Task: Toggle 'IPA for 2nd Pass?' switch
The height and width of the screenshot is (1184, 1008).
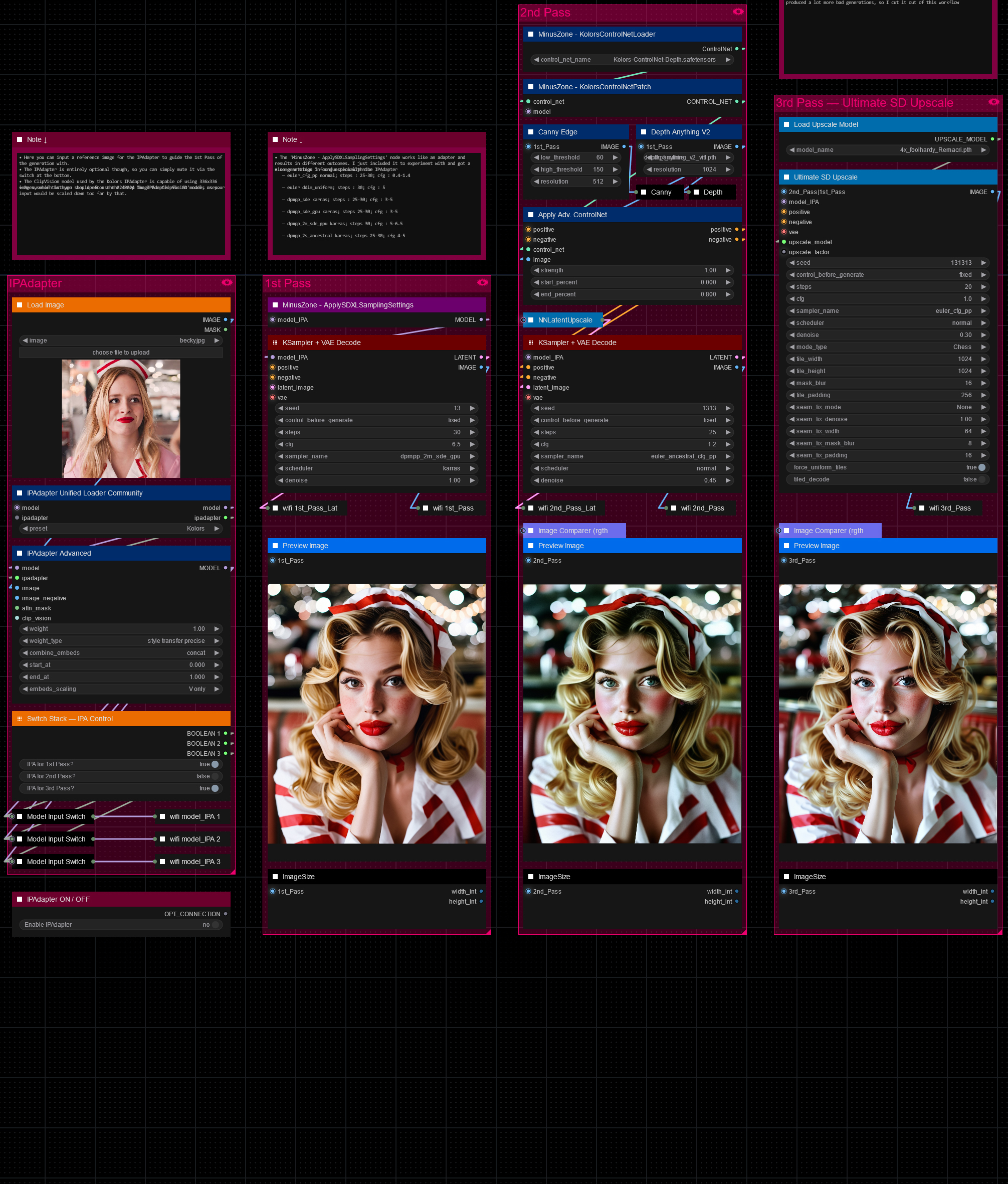Action: tap(215, 776)
